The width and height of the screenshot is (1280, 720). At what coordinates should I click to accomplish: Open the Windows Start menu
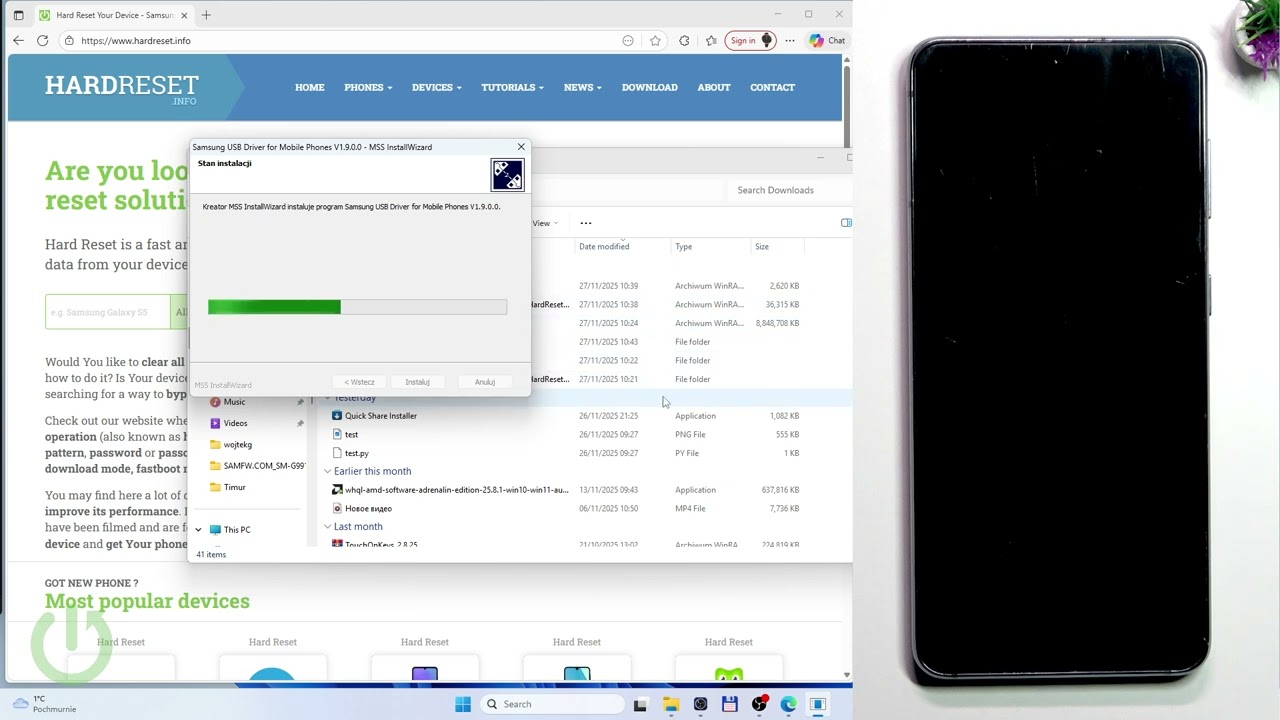(x=463, y=704)
